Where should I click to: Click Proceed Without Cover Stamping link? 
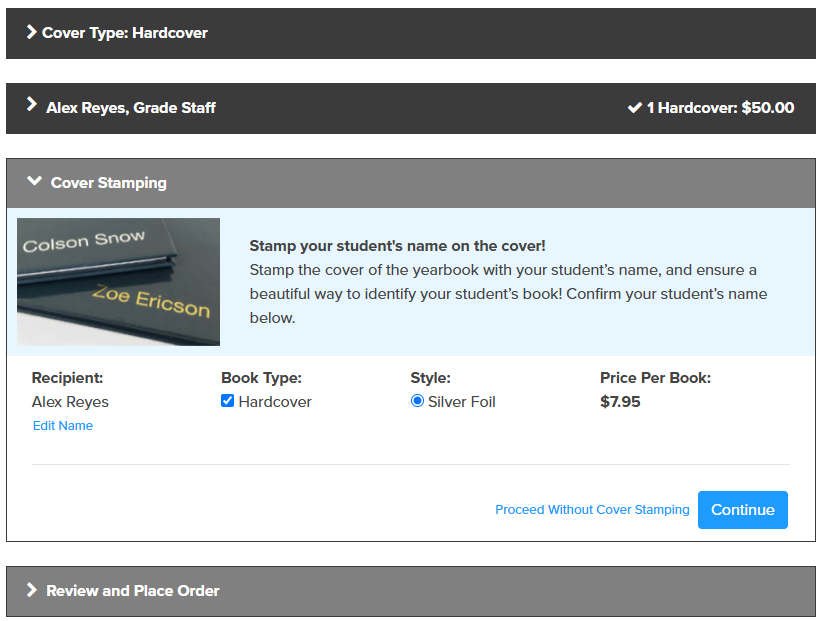coord(592,509)
